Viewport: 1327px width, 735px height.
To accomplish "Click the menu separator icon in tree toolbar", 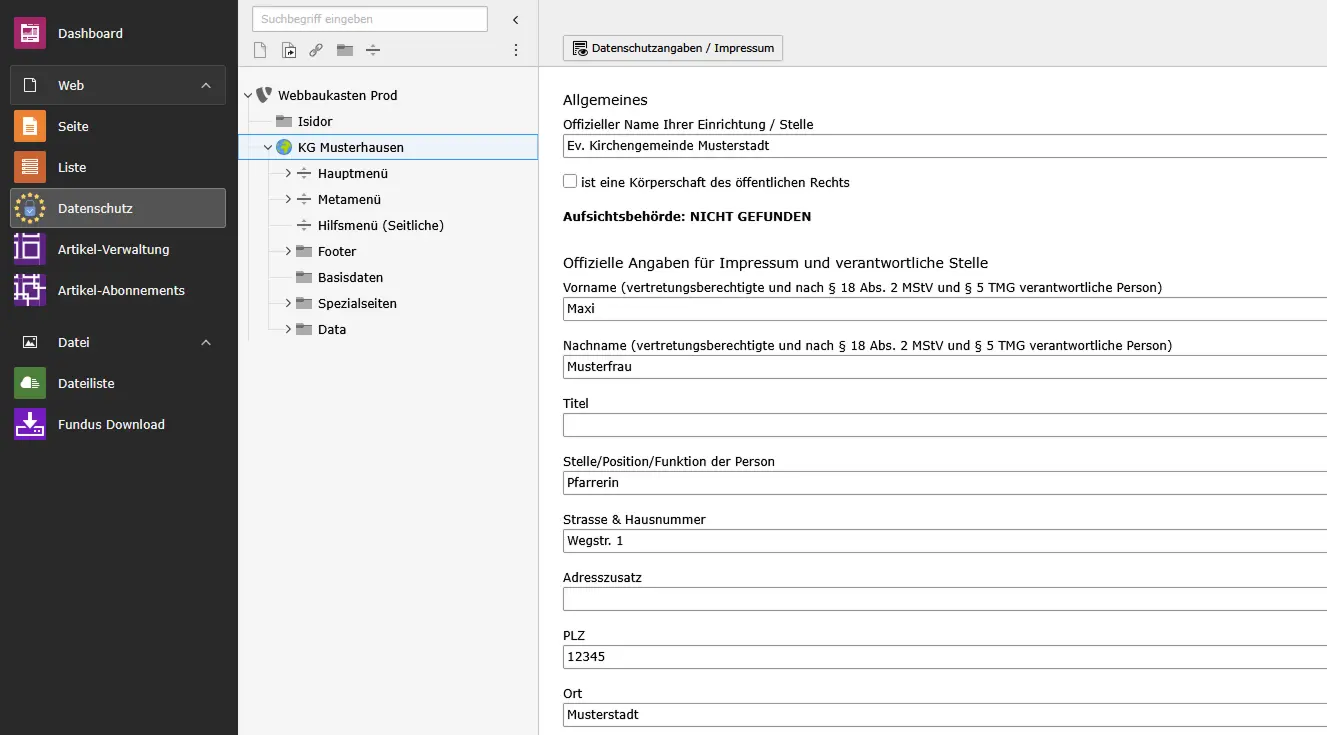I will point(373,50).
